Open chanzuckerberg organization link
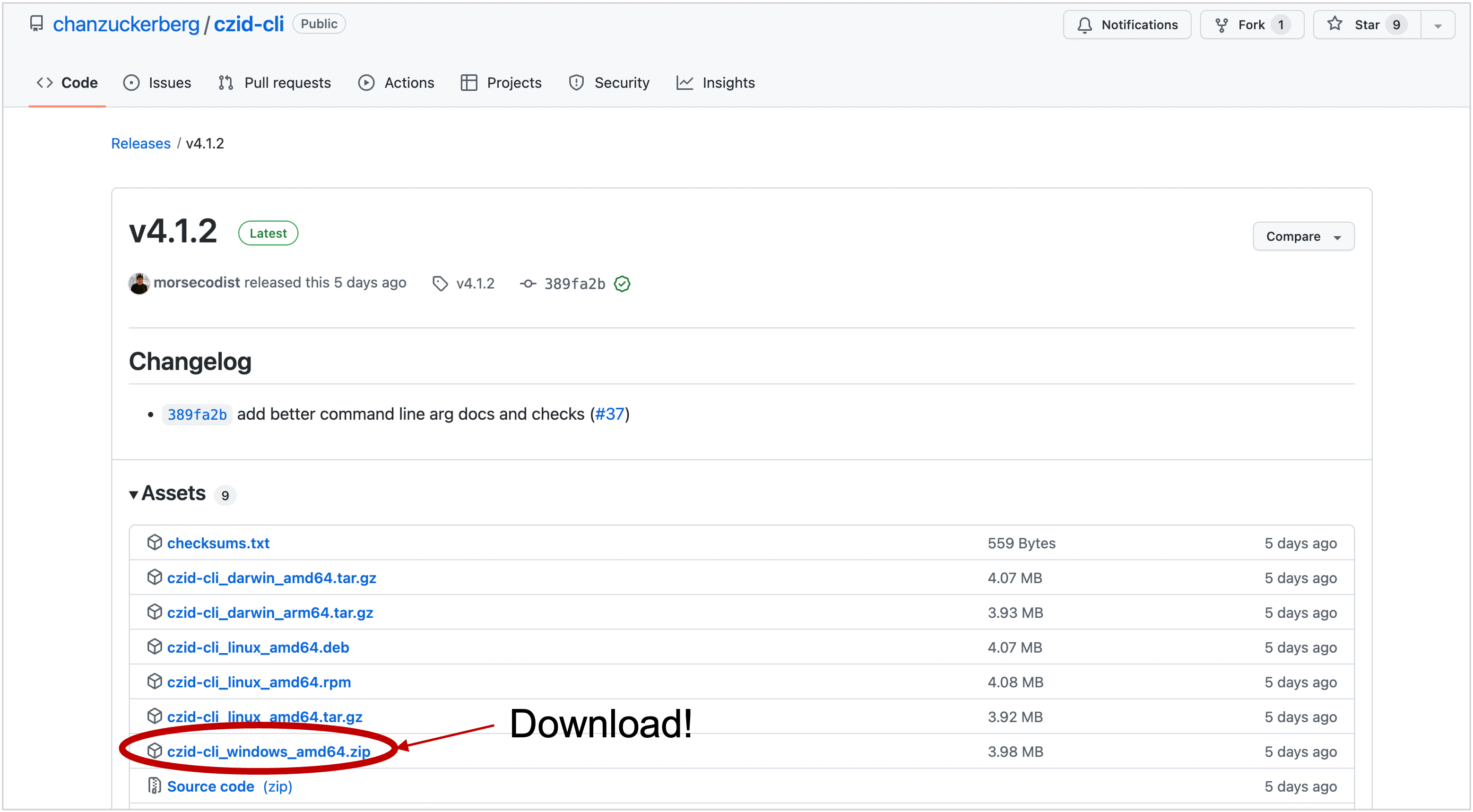Viewport: 1473px width, 812px height. [126, 24]
